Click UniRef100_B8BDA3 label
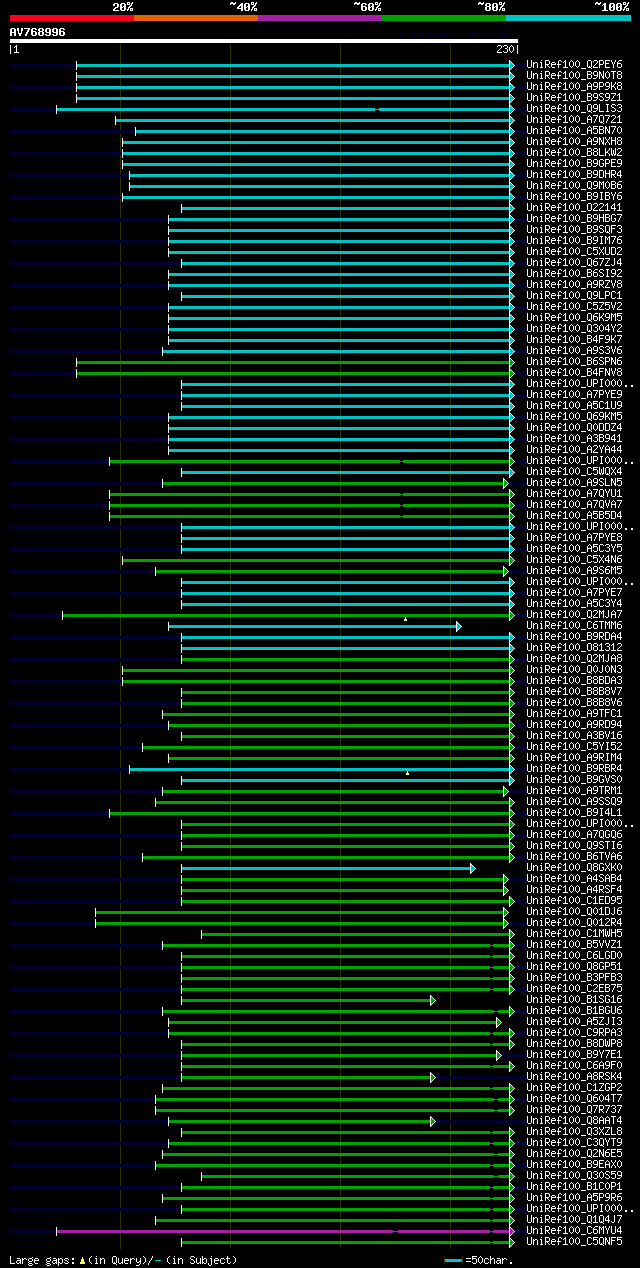This screenshot has width=640, height=1268. tap(574, 681)
